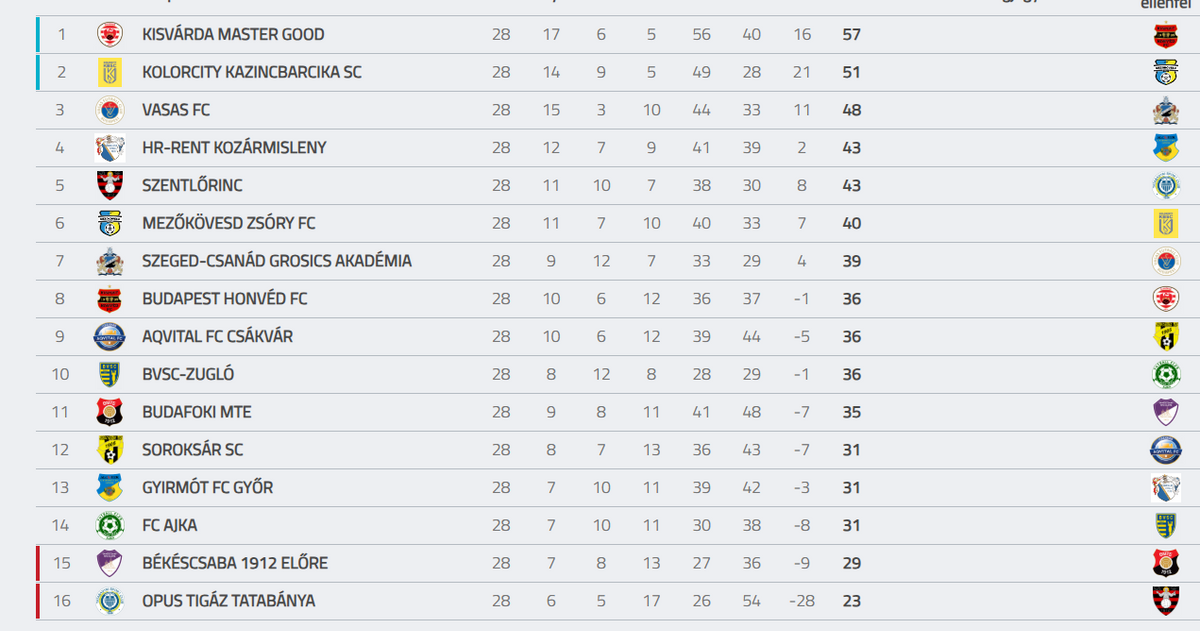Image resolution: width=1200 pixels, height=631 pixels.
Task: Click Szentlőrinc team crest beside name
Action: (109, 186)
